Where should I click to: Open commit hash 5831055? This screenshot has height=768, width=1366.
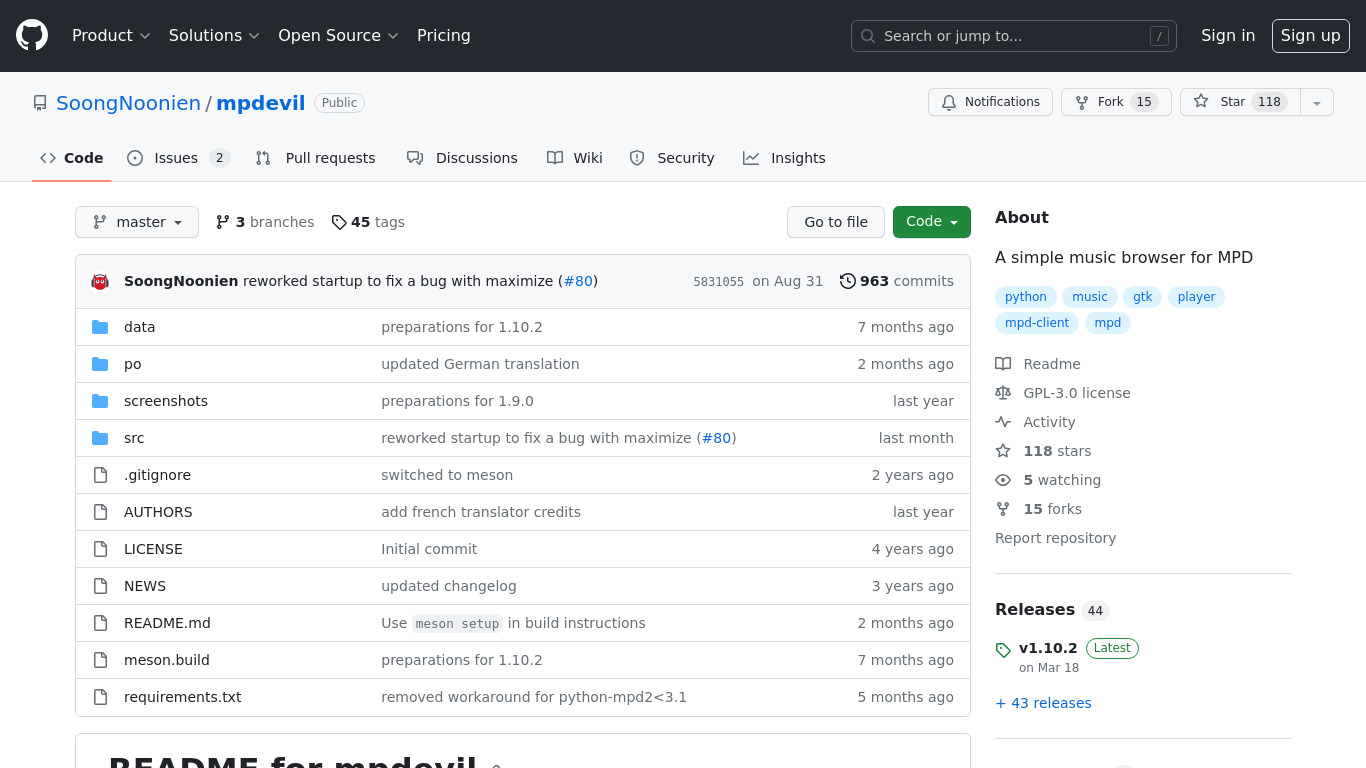point(719,282)
